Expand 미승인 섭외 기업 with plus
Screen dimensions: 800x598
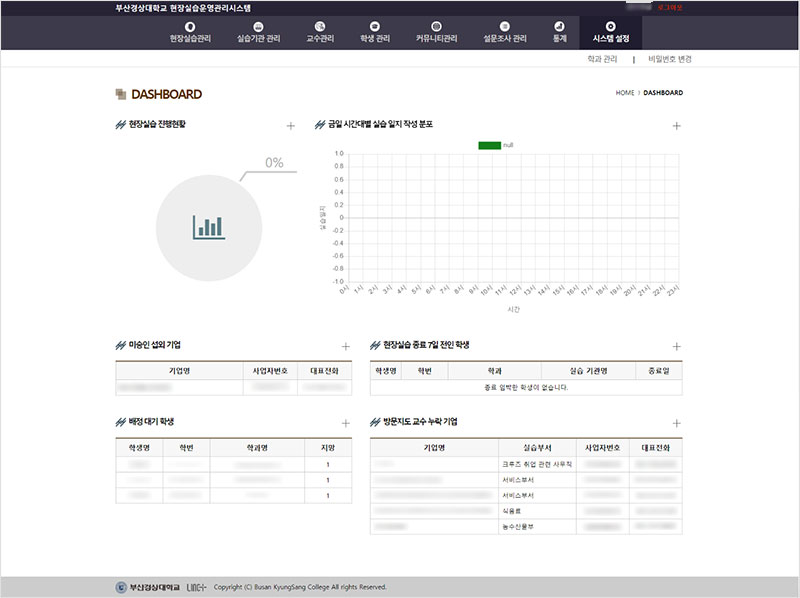click(345, 347)
